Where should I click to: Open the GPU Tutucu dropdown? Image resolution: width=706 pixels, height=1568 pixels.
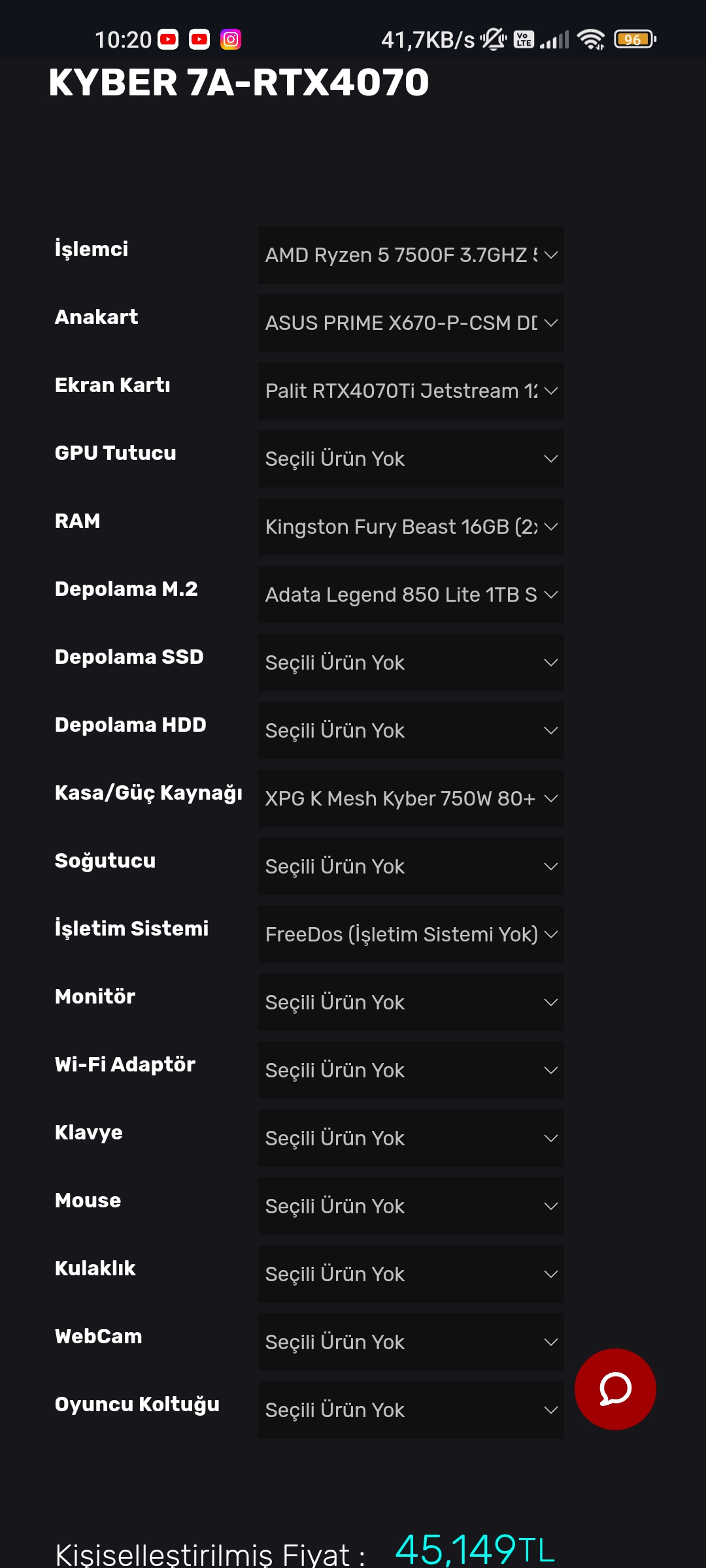click(411, 459)
